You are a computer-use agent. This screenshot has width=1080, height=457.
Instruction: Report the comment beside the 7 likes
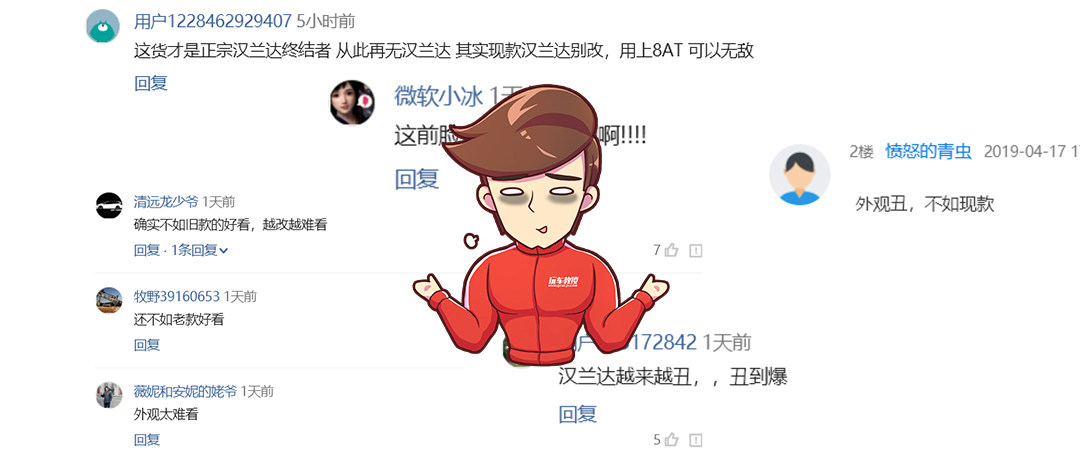[696, 250]
